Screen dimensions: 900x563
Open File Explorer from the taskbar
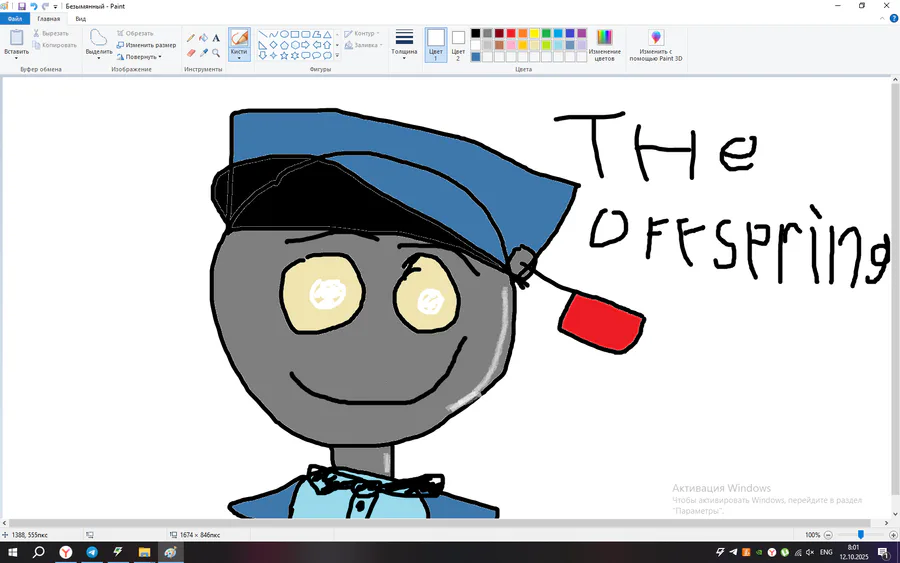tap(144, 552)
